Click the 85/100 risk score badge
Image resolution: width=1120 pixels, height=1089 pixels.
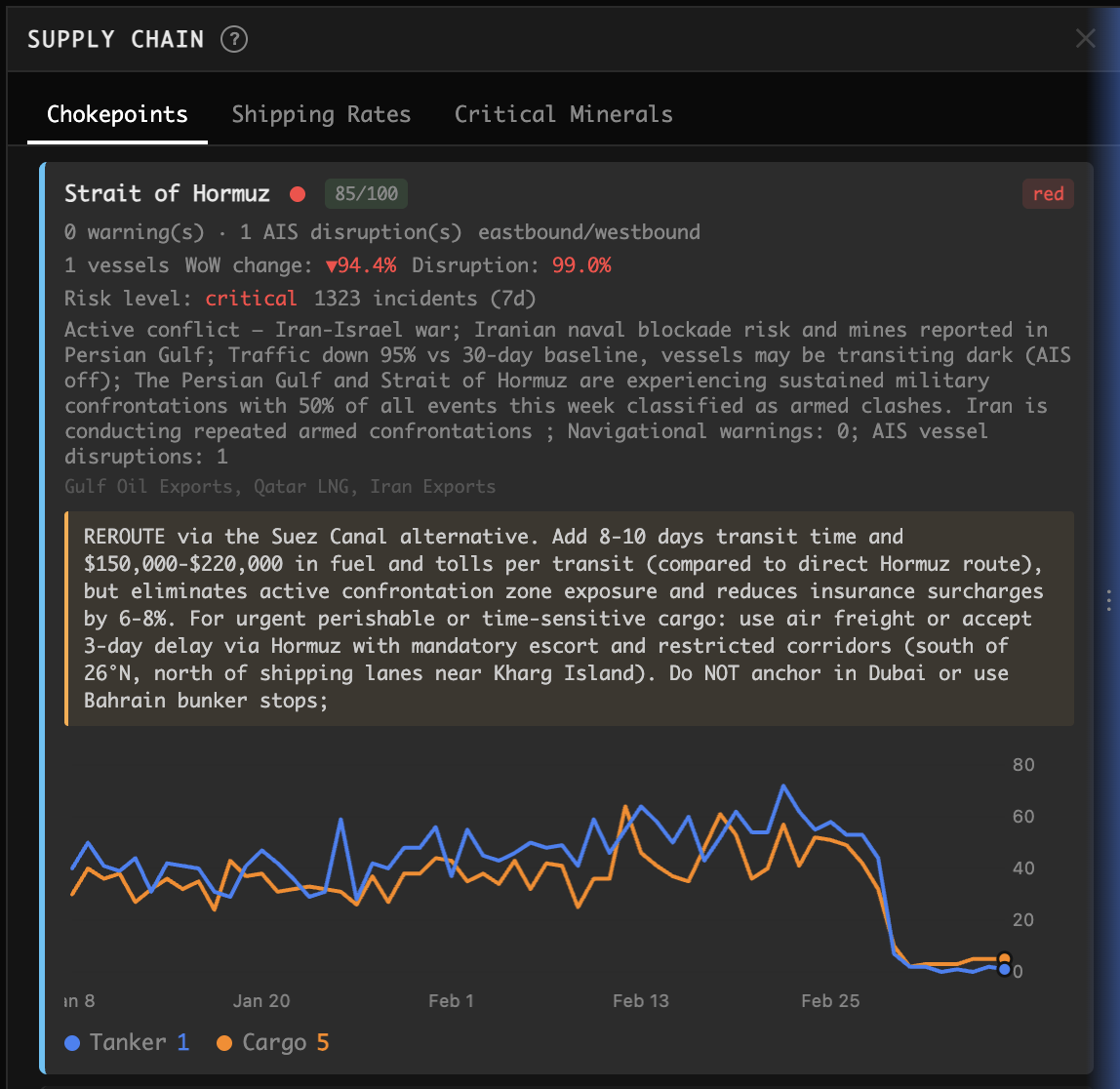pyautogui.click(x=366, y=194)
